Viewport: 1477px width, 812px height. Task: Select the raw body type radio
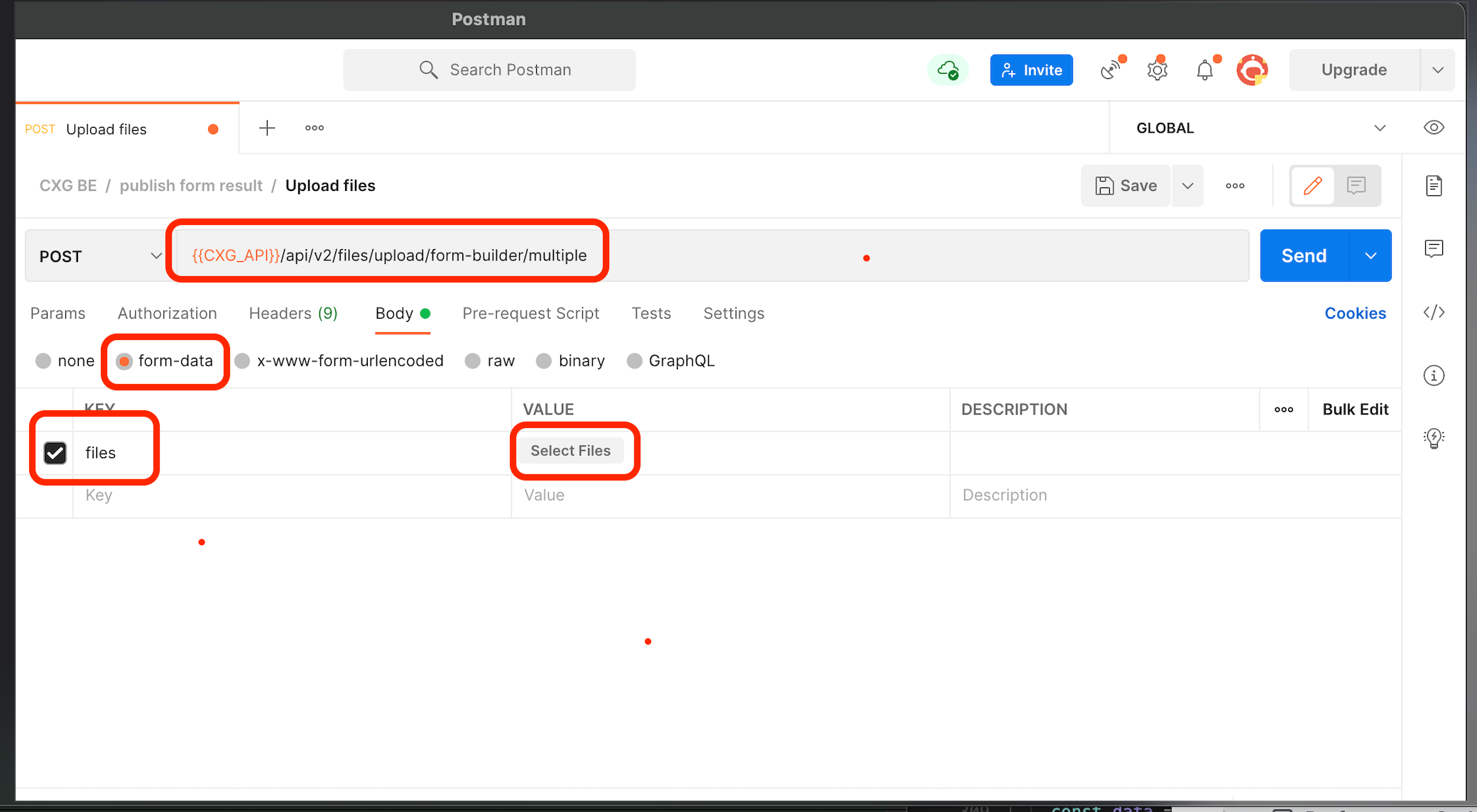click(x=473, y=361)
